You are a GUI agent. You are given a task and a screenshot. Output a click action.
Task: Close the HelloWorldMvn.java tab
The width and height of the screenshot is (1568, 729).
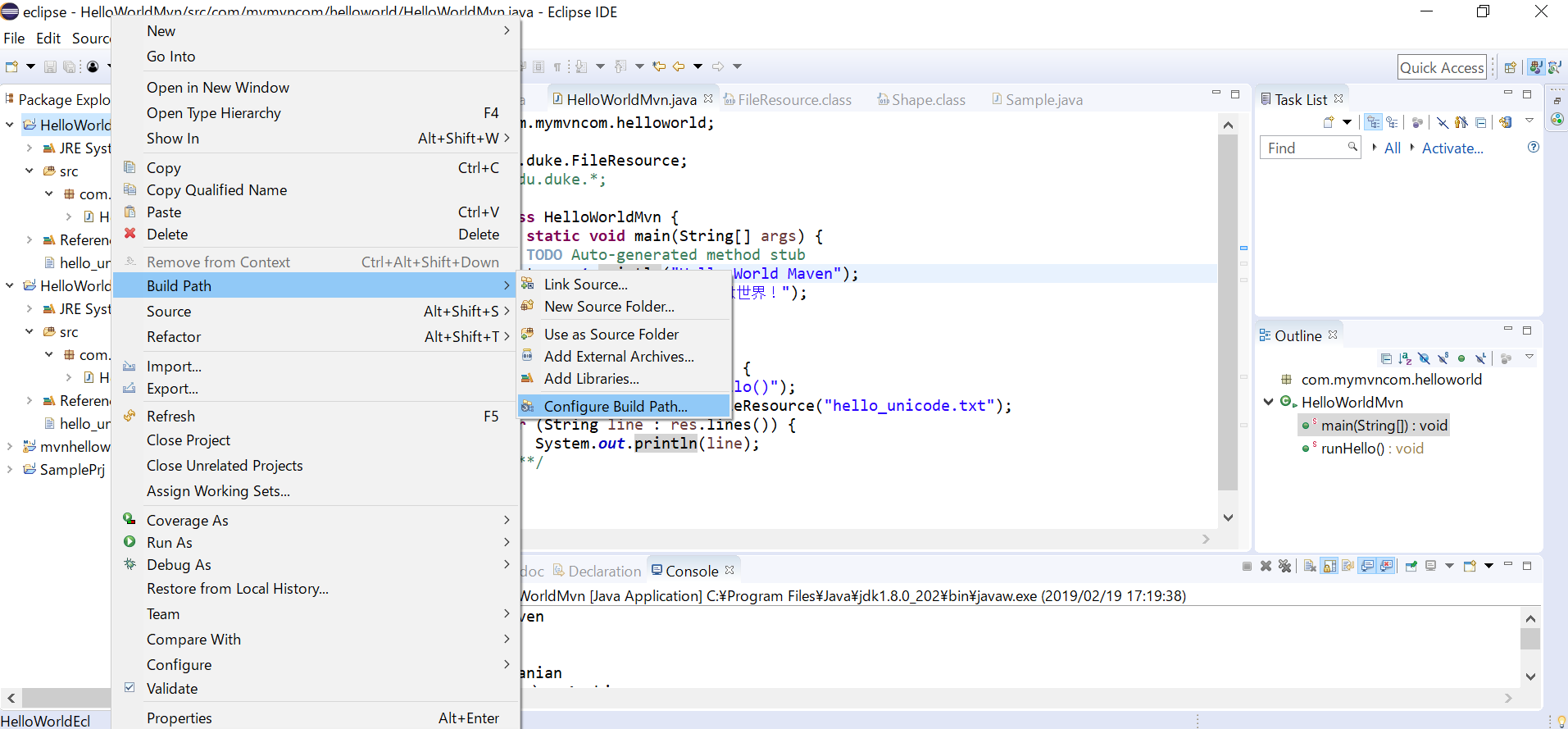(708, 98)
